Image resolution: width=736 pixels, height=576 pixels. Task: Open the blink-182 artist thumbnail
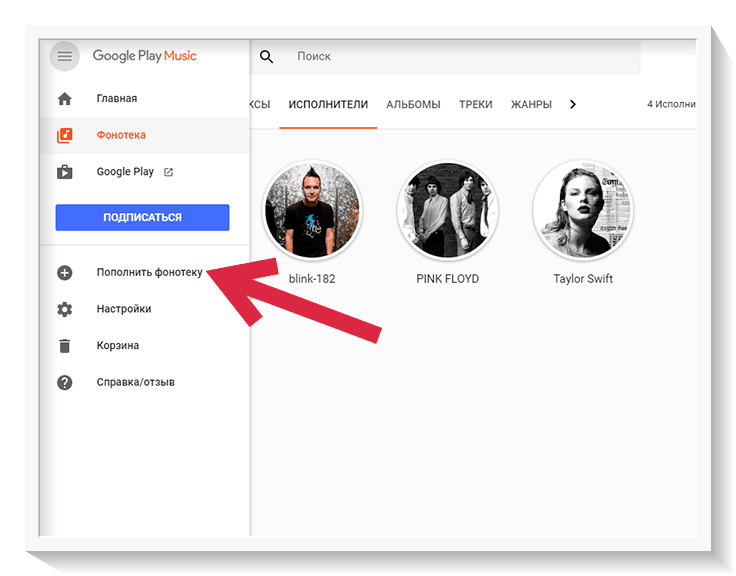click(312, 210)
